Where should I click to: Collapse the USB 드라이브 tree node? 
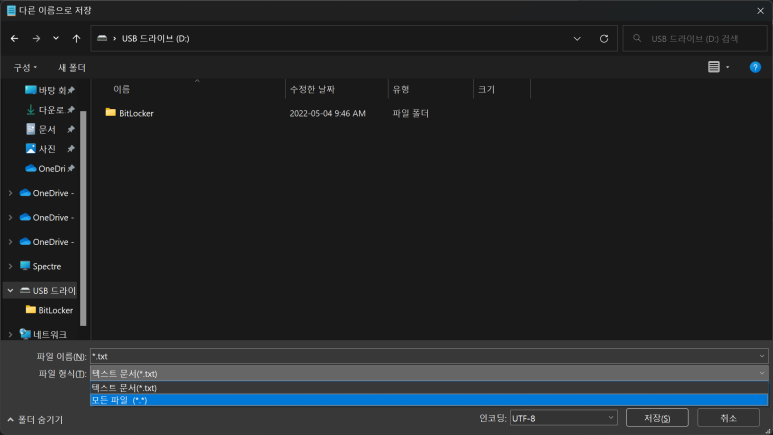10,291
